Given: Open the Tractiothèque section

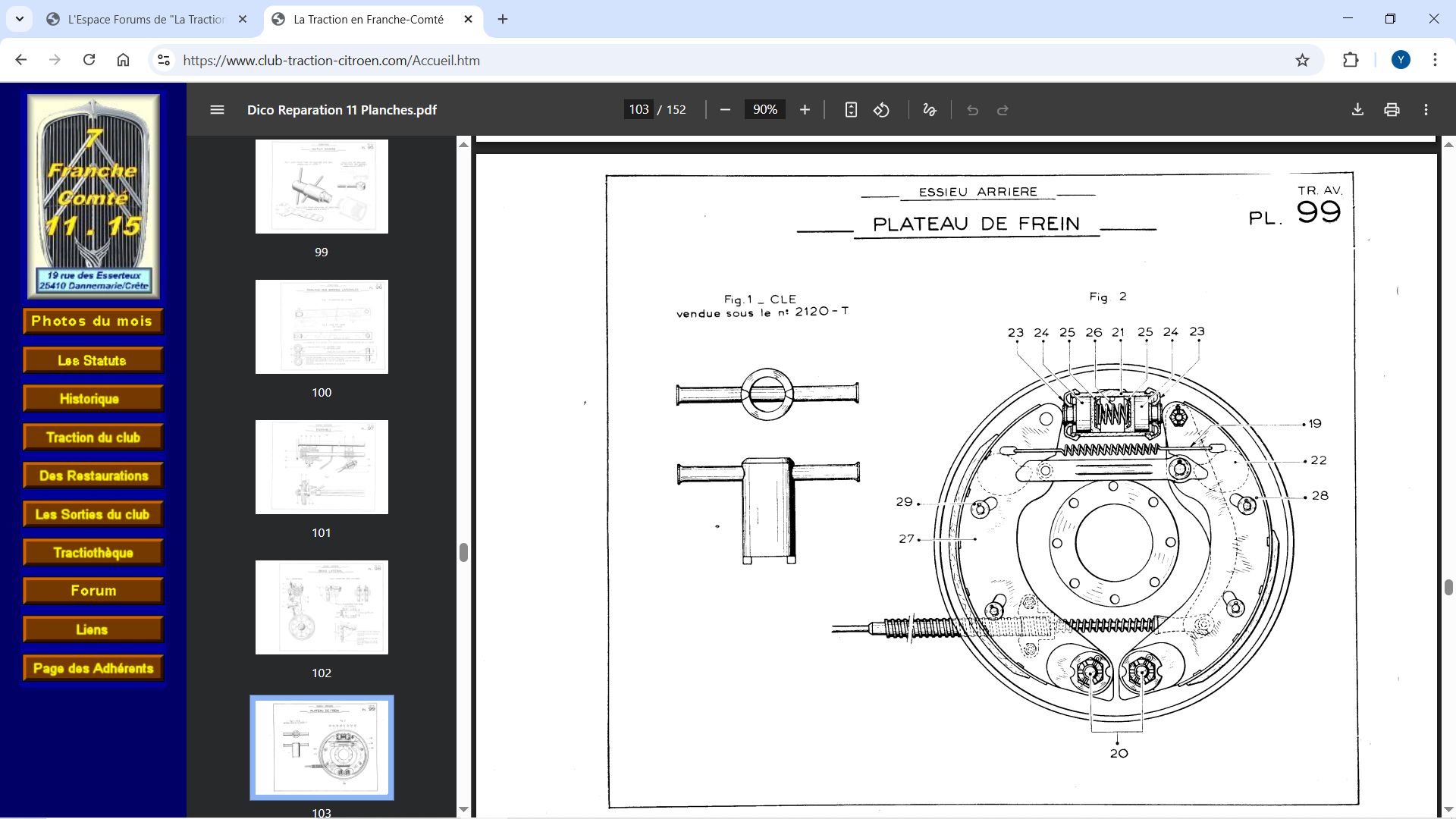Looking at the screenshot, I should tap(93, 553).
